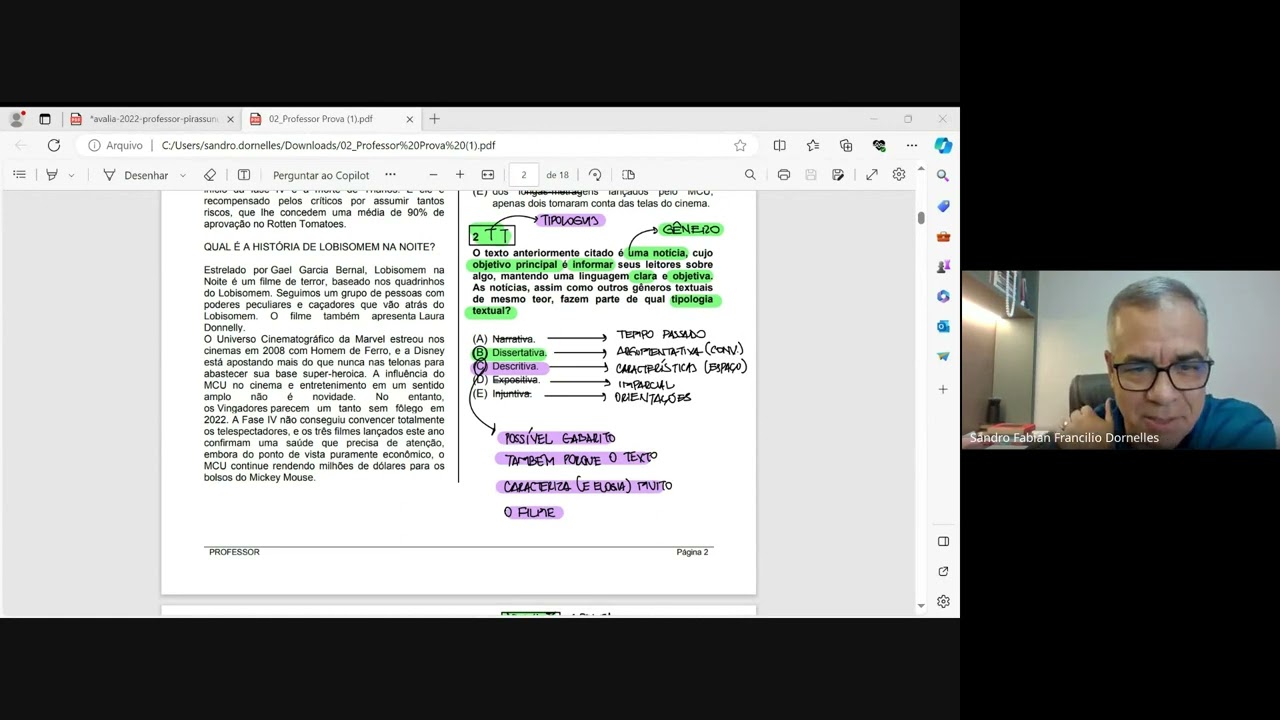This screenshot has width=1280, height=720.
Task: Click answer option (B) Dissertativa
Action: tap(510, 353)
